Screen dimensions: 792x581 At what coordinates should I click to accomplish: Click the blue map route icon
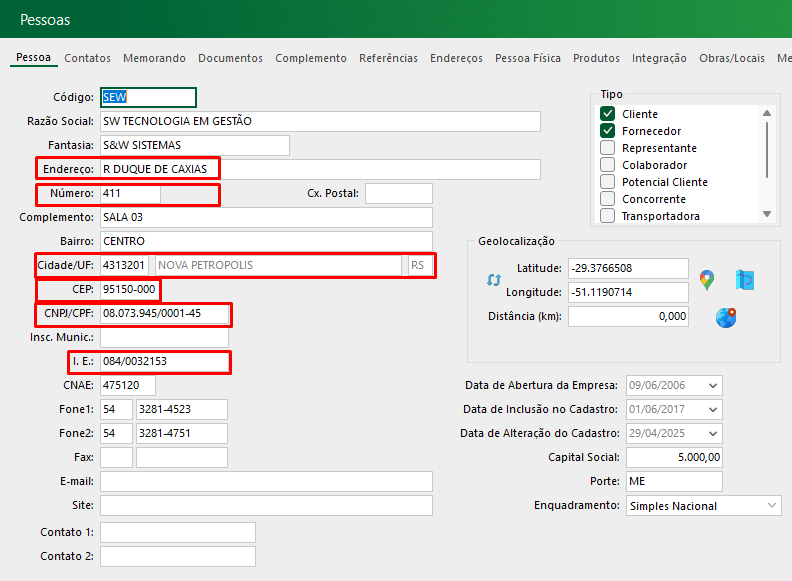(x=745, y=280)
